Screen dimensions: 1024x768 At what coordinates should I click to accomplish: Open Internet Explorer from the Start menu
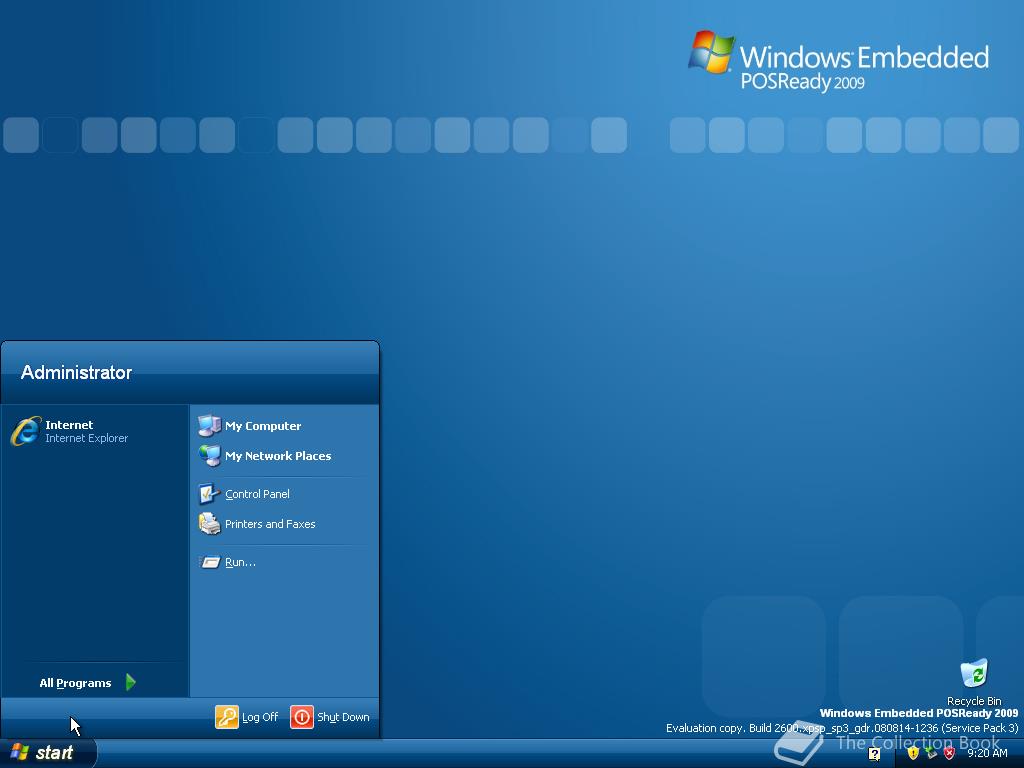95,431
